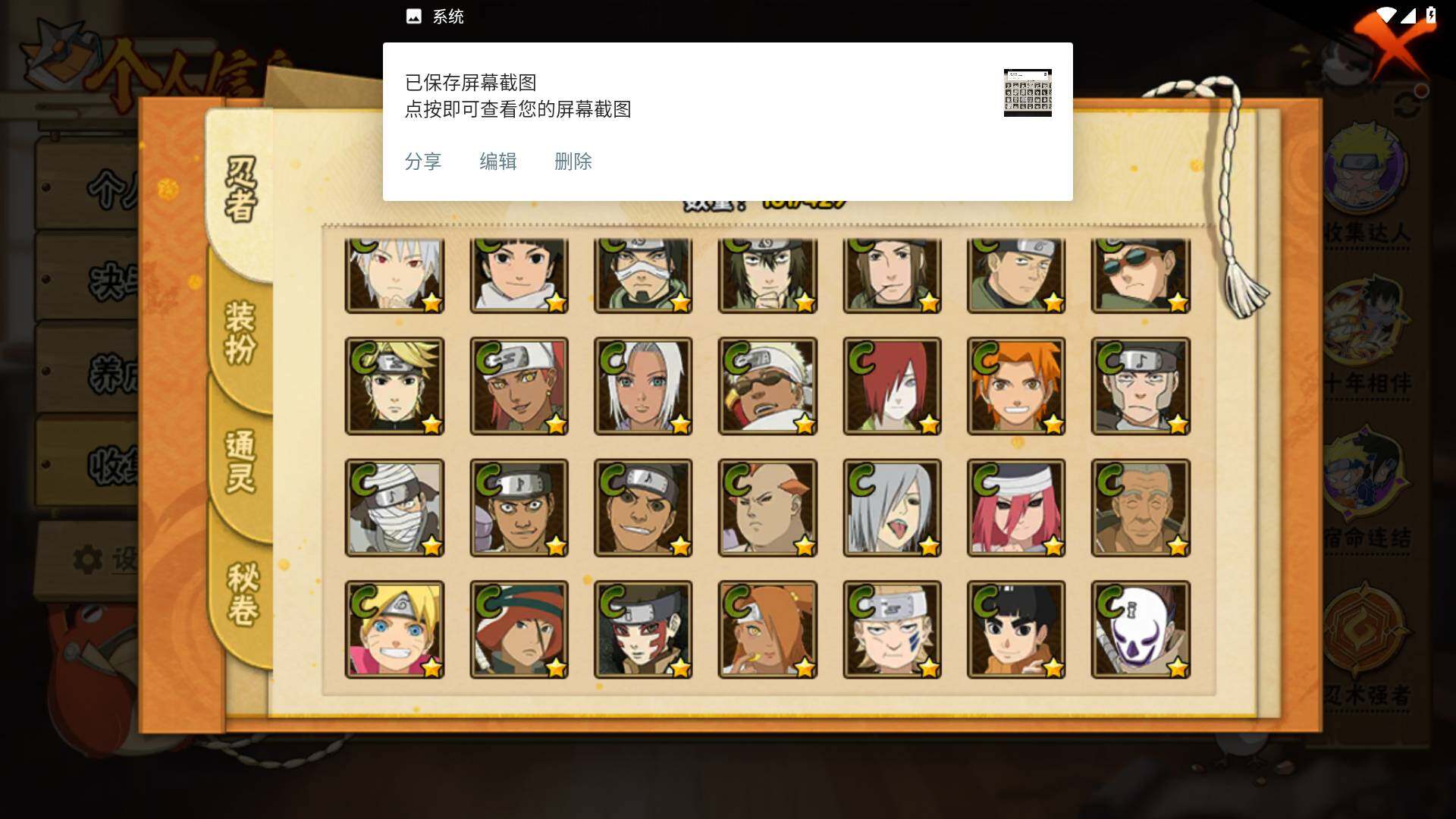Image resolution: width=1456 pixels, height=819 pixels.
Task: Open the elderly gray-haired man portrait
Action: click(x=1141, y=507)
